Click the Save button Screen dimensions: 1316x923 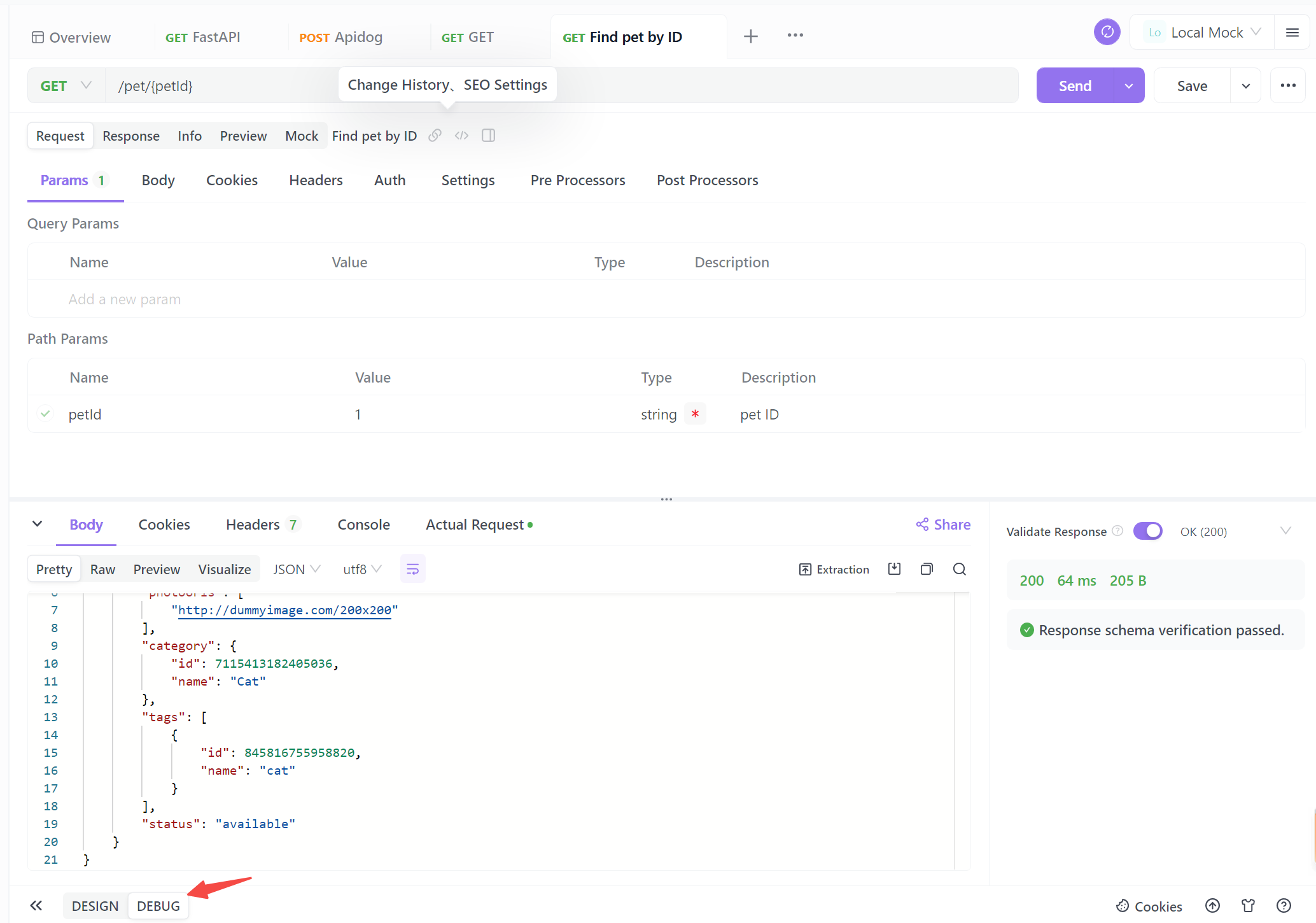1192,85
